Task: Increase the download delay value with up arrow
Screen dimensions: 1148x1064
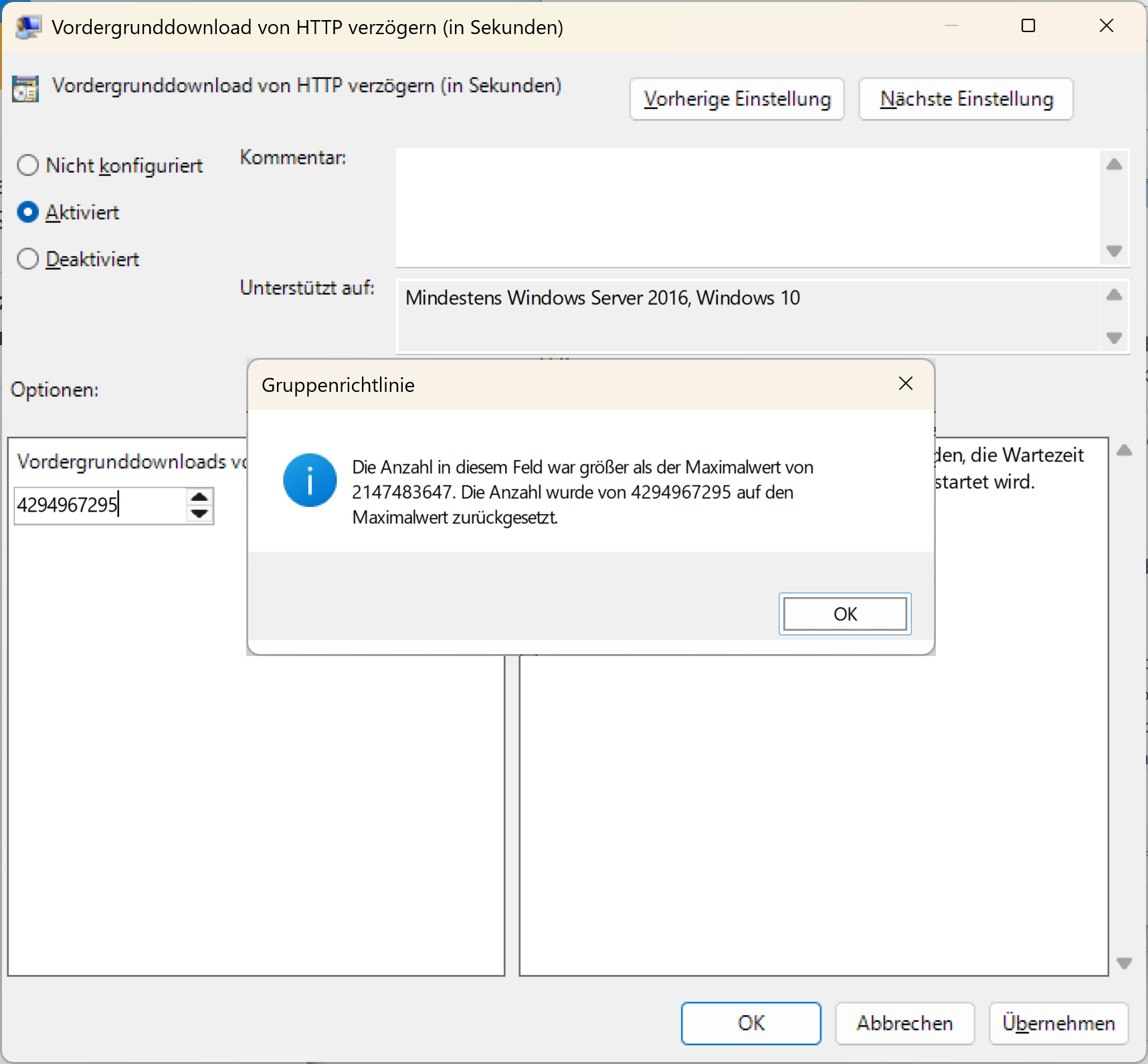Action: click(x=199, y=497)
